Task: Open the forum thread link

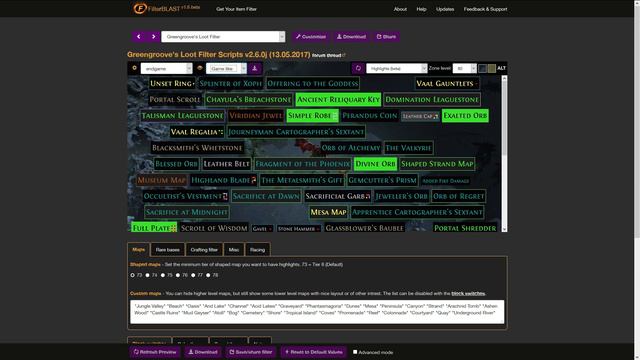Action: 327,55
